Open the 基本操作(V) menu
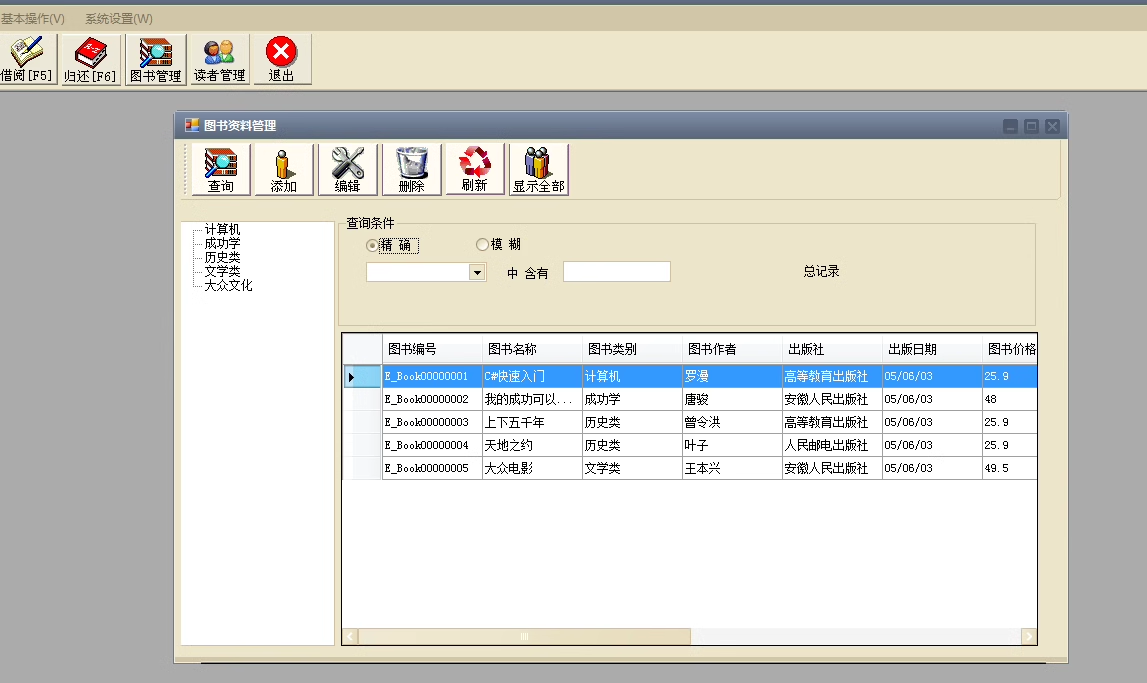The height and width of the screenshot is (683, 1147). [33, 18]
